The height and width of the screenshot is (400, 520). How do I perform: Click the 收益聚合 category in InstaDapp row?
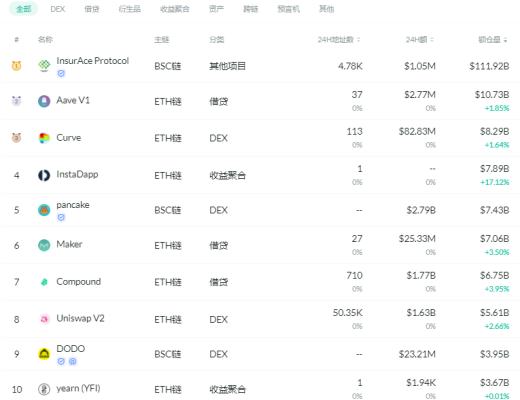(227, 175)
